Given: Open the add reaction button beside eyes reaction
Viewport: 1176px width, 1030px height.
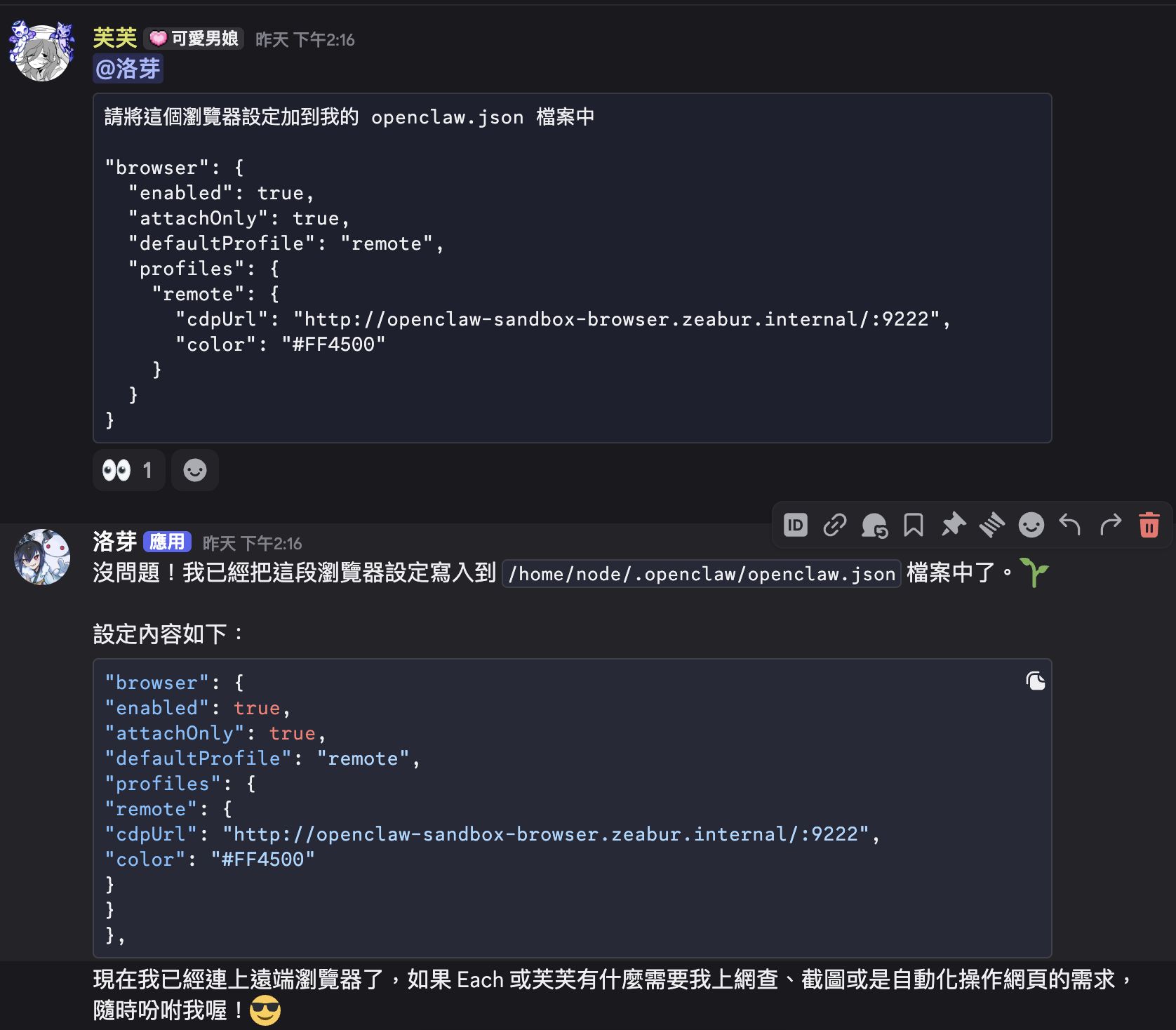Looking at the screenshot, I should coord(195,470).
